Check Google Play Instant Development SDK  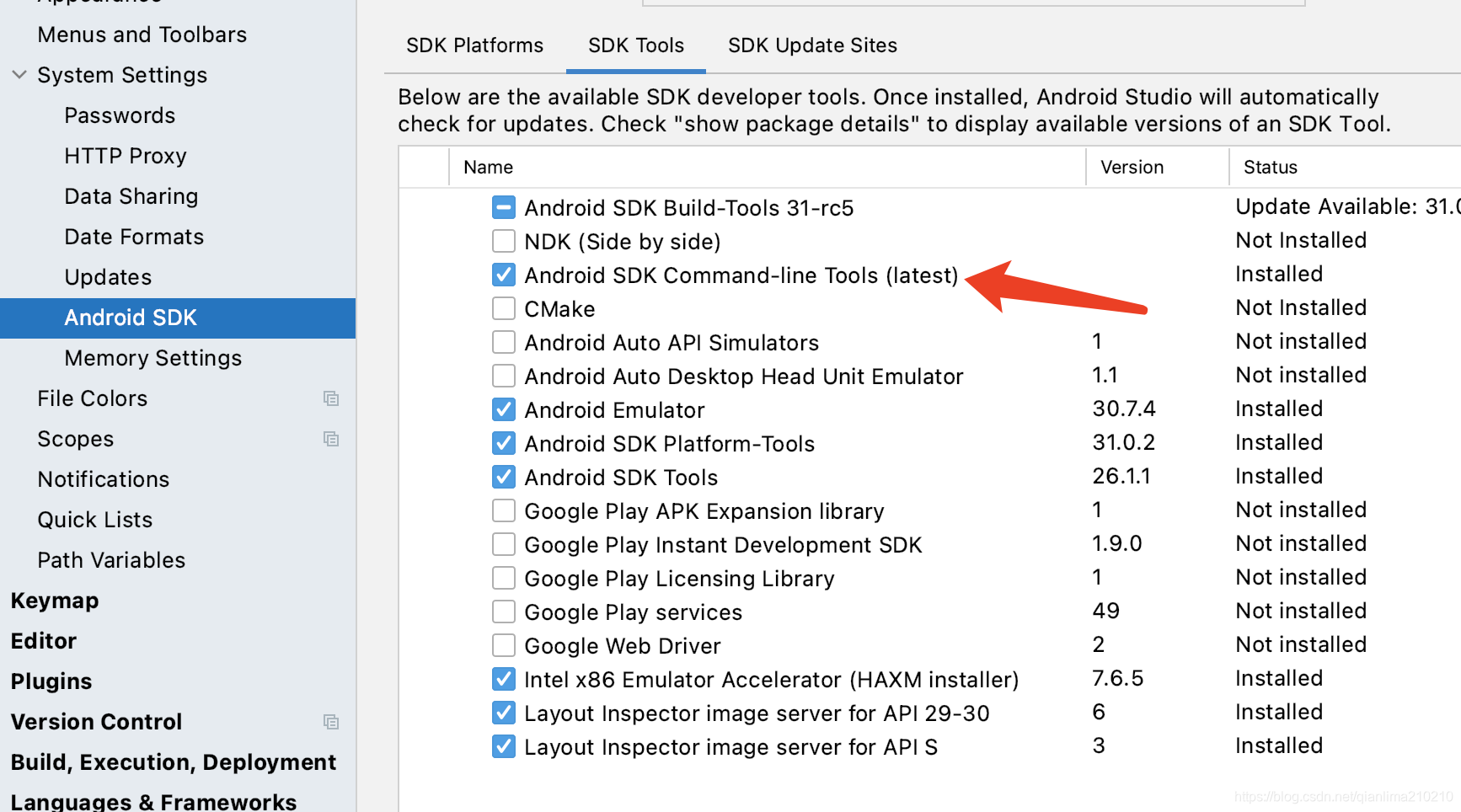click(504, 544)
